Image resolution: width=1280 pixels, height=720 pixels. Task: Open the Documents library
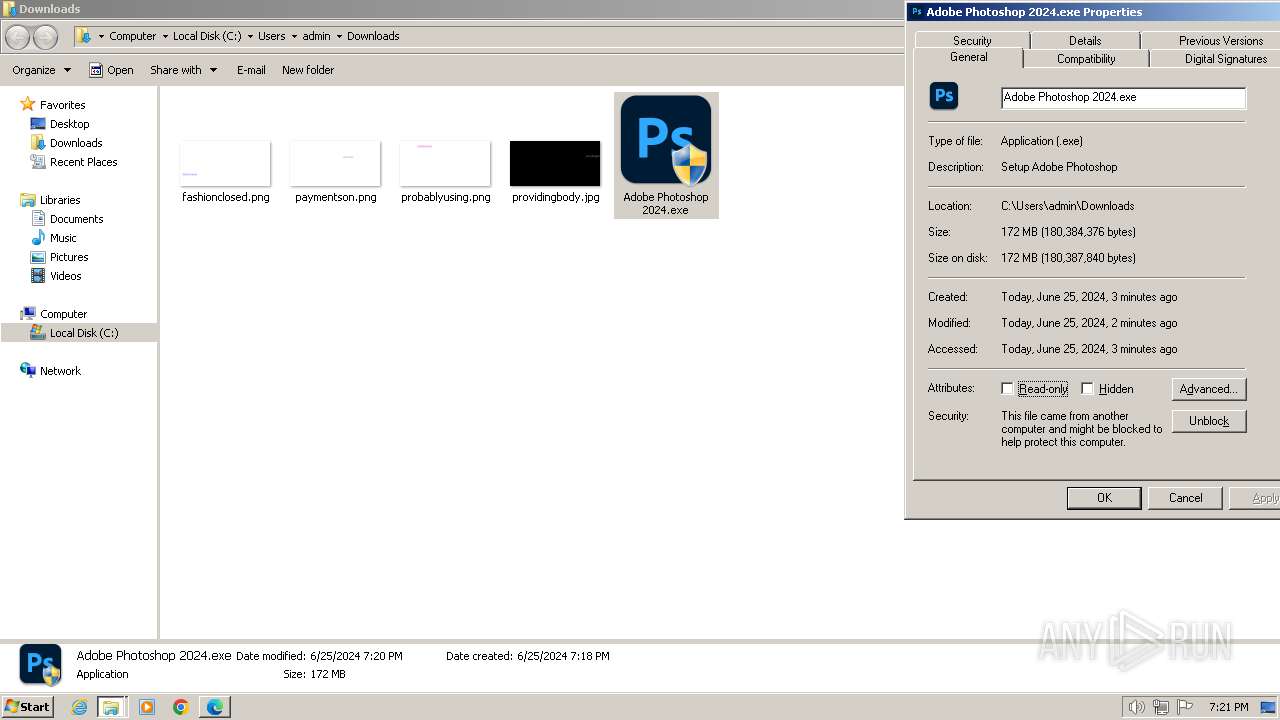[76, 219]
